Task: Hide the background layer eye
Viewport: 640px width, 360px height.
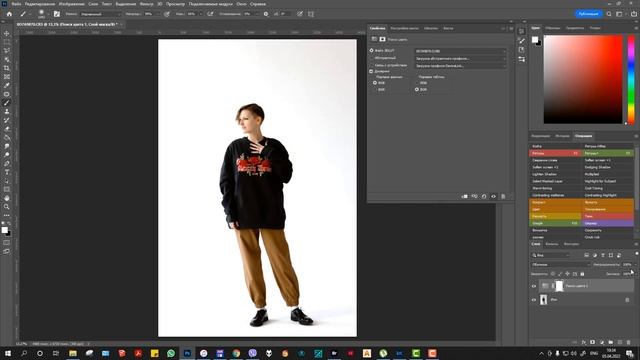Action: coord(534,300)
